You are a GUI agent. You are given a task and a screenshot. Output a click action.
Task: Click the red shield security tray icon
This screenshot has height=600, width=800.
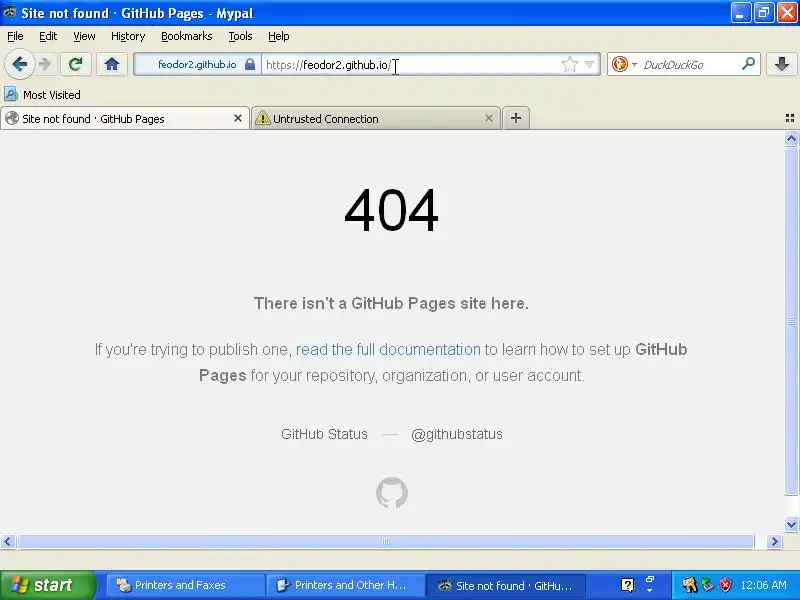click(x=725, y=585)
